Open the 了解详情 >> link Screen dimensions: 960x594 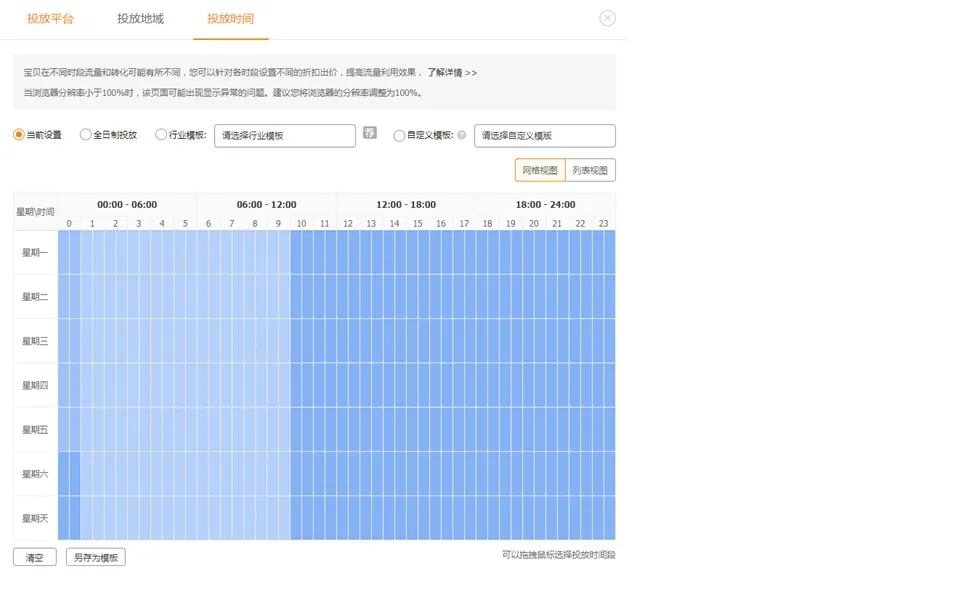[451, 73]
